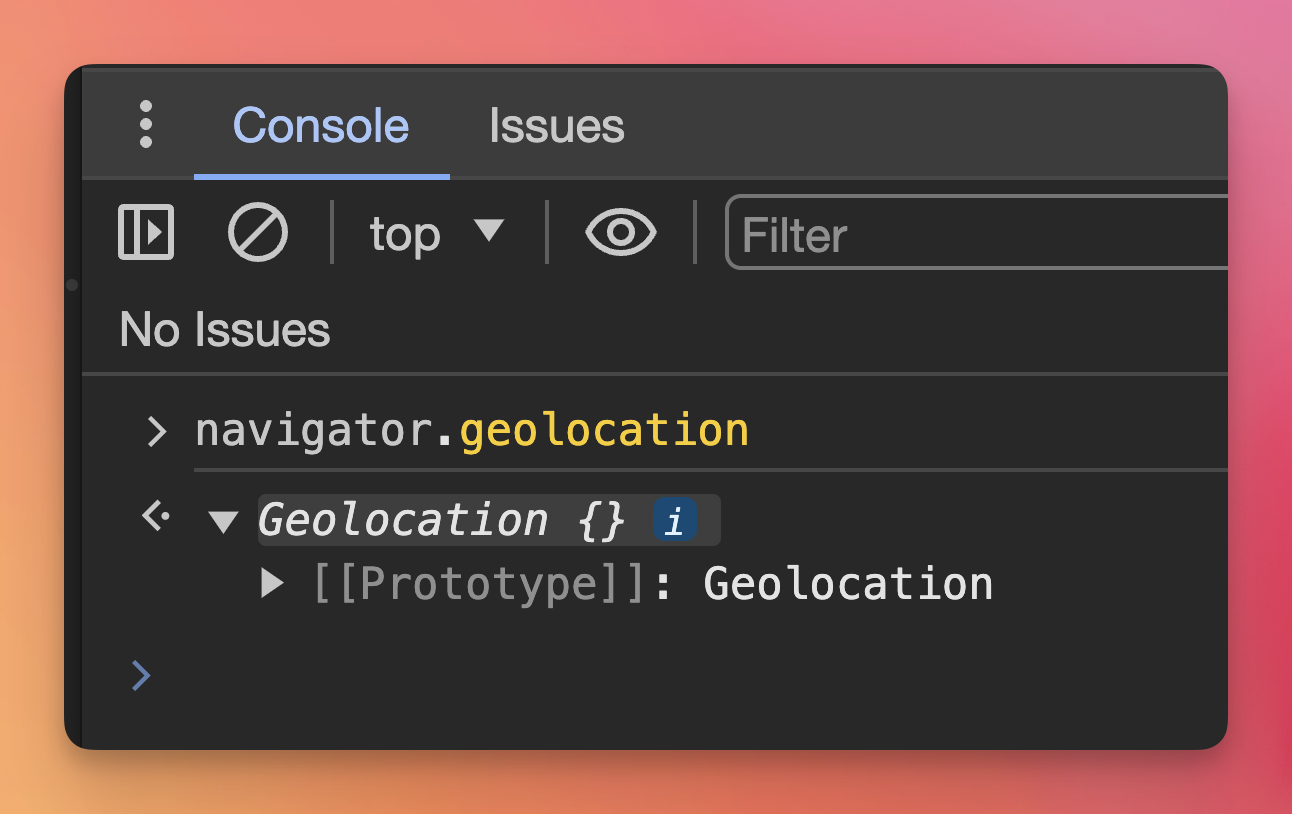This screenshot has width=1292, height=814.
Task: Click the Prototype's Geolocation value text
Action: (848, 584)
